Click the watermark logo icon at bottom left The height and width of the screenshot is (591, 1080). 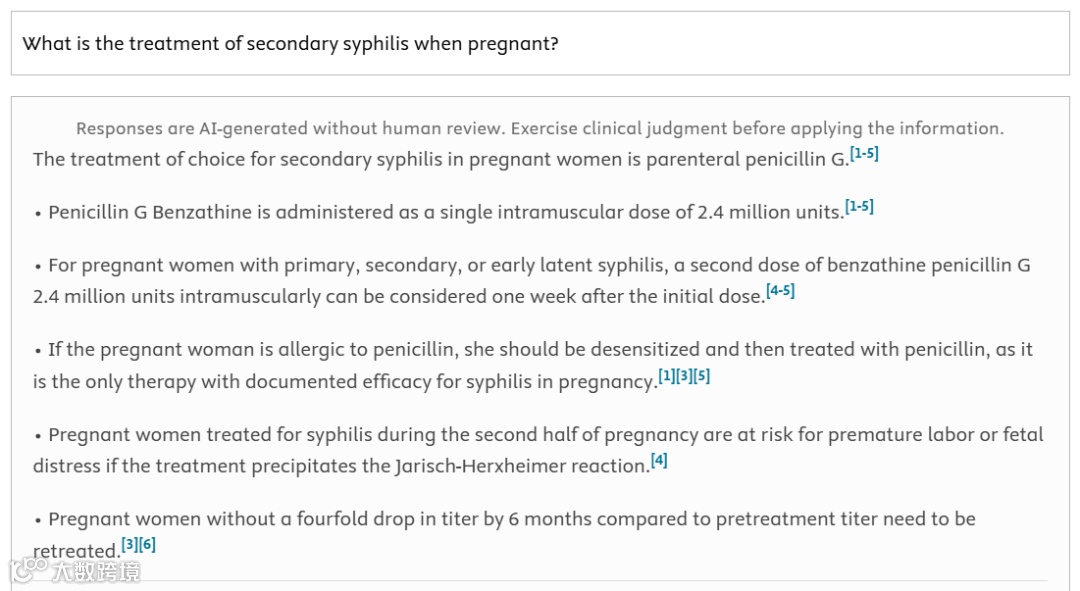pos(28,570)
